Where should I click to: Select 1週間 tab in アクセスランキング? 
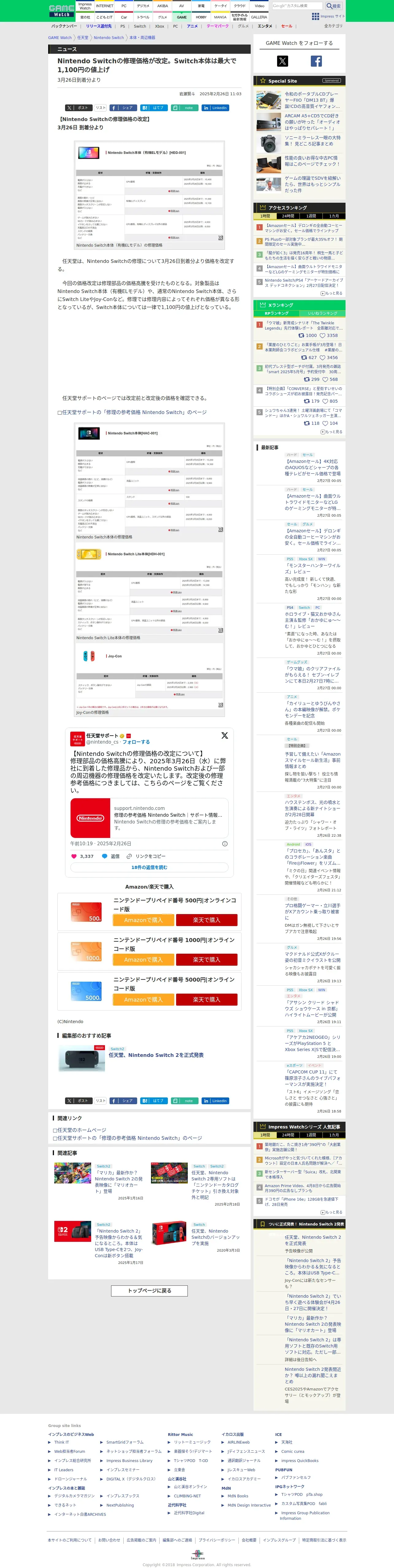pos(311,216)
